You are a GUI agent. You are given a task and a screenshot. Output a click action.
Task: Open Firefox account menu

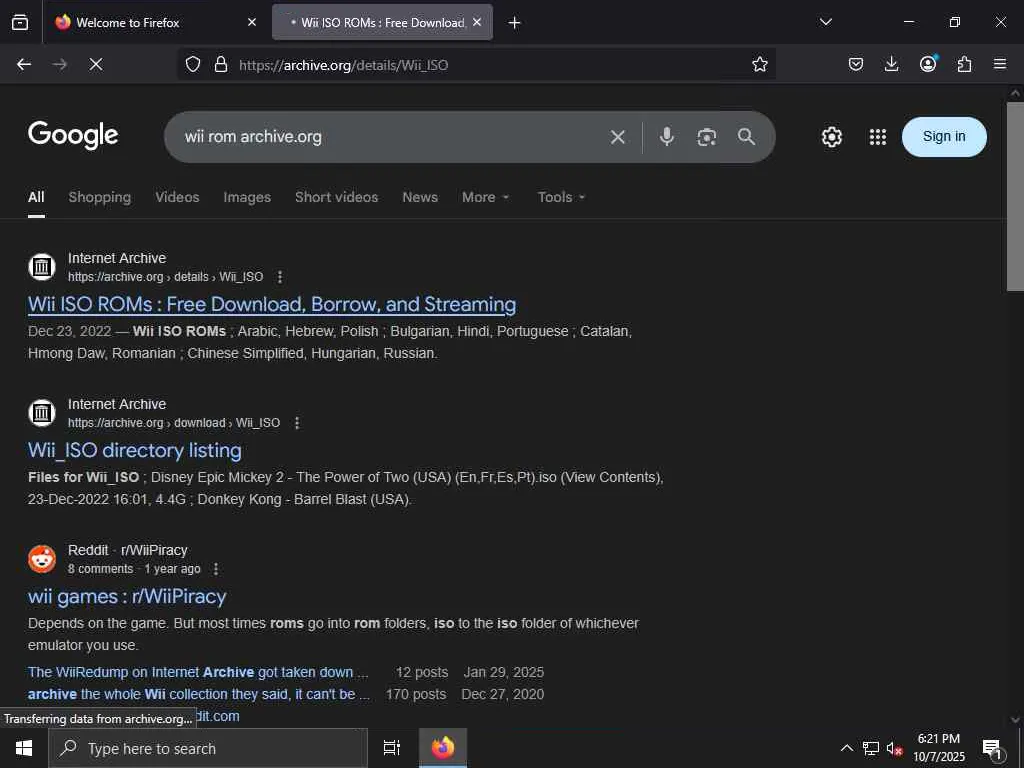(928, 63)
